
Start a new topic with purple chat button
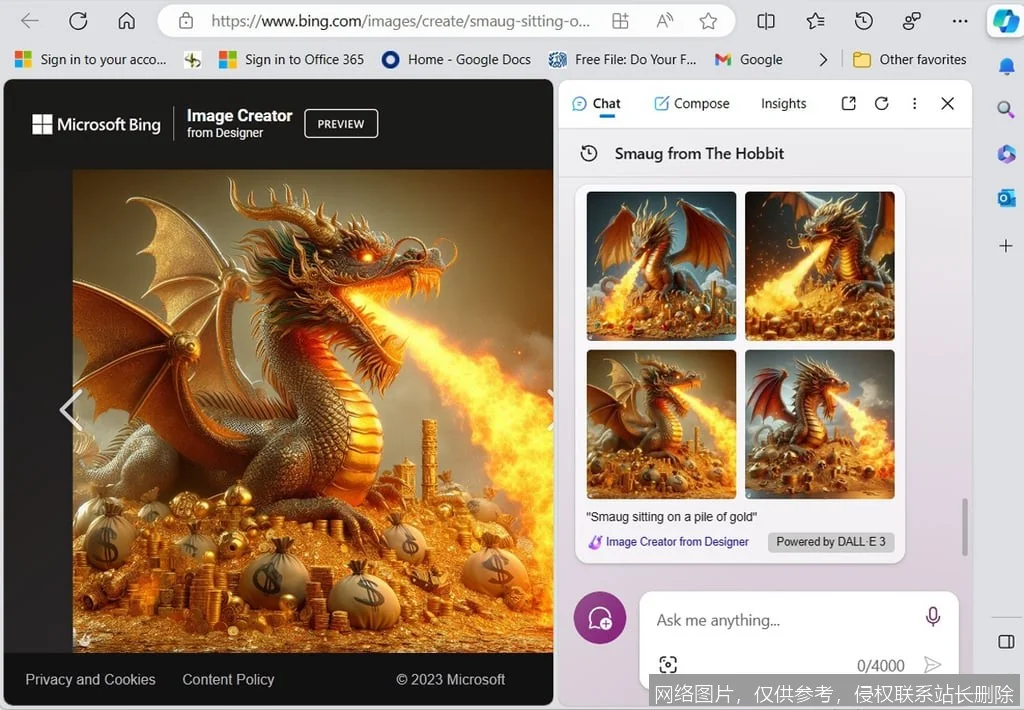(600, 619)
